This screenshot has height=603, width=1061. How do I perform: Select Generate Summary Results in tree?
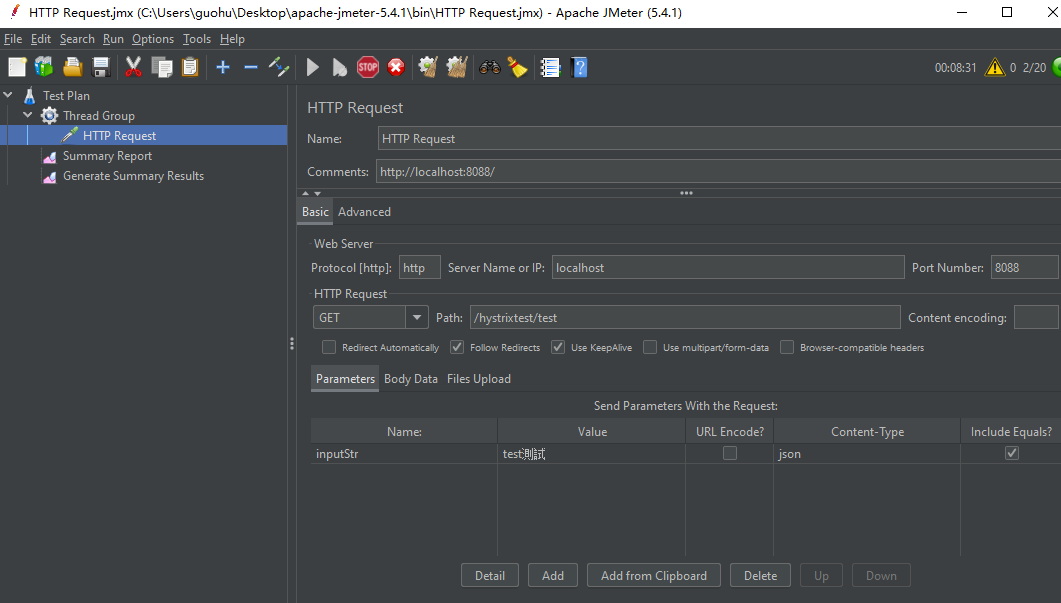tap(133, 176)
